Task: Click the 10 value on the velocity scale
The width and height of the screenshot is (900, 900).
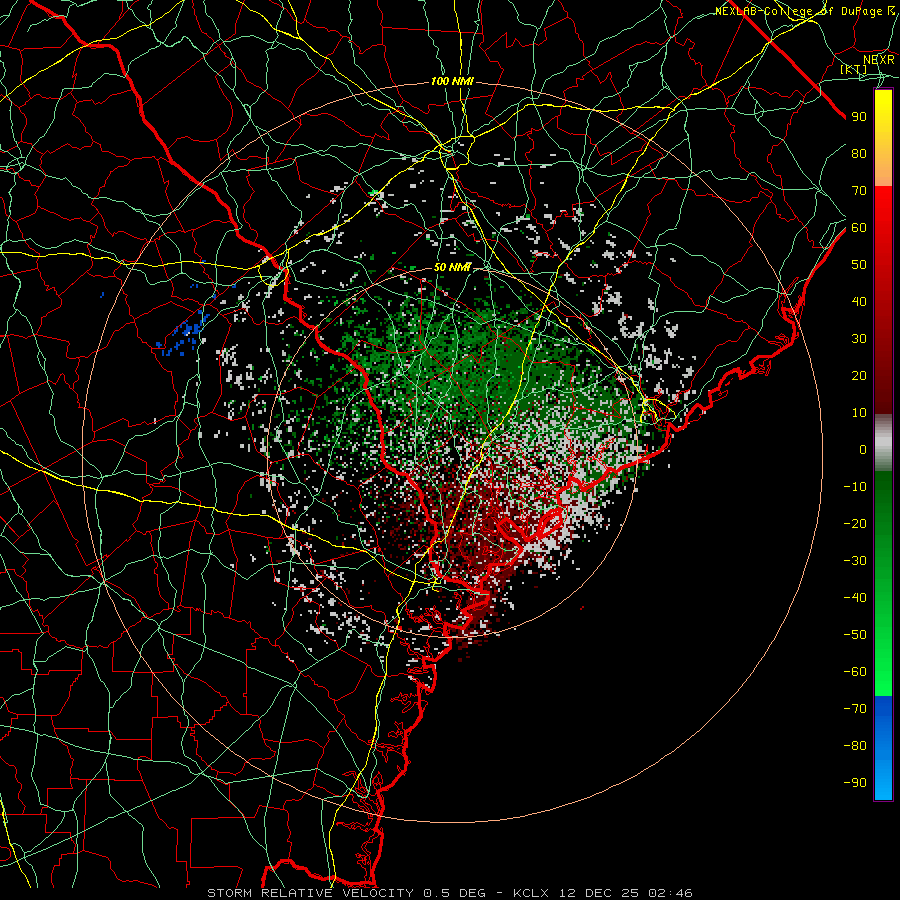Action: pos(859,413)
